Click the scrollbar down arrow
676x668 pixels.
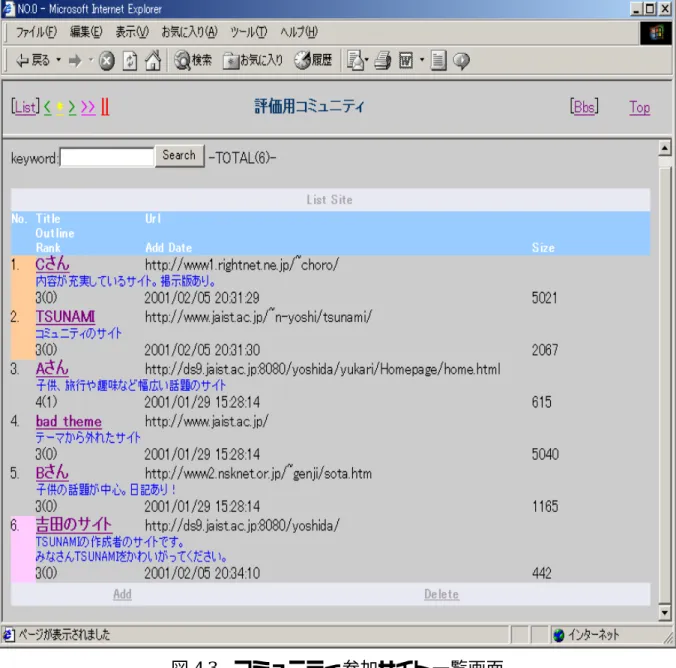664,612
